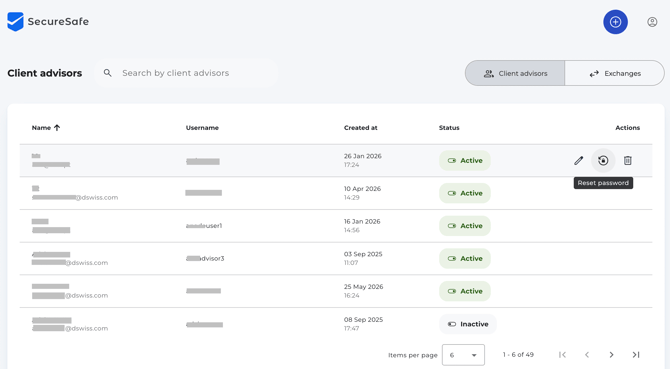
Task: Click the date 08 Sep 2025
Action: click(x=363, y=319)
